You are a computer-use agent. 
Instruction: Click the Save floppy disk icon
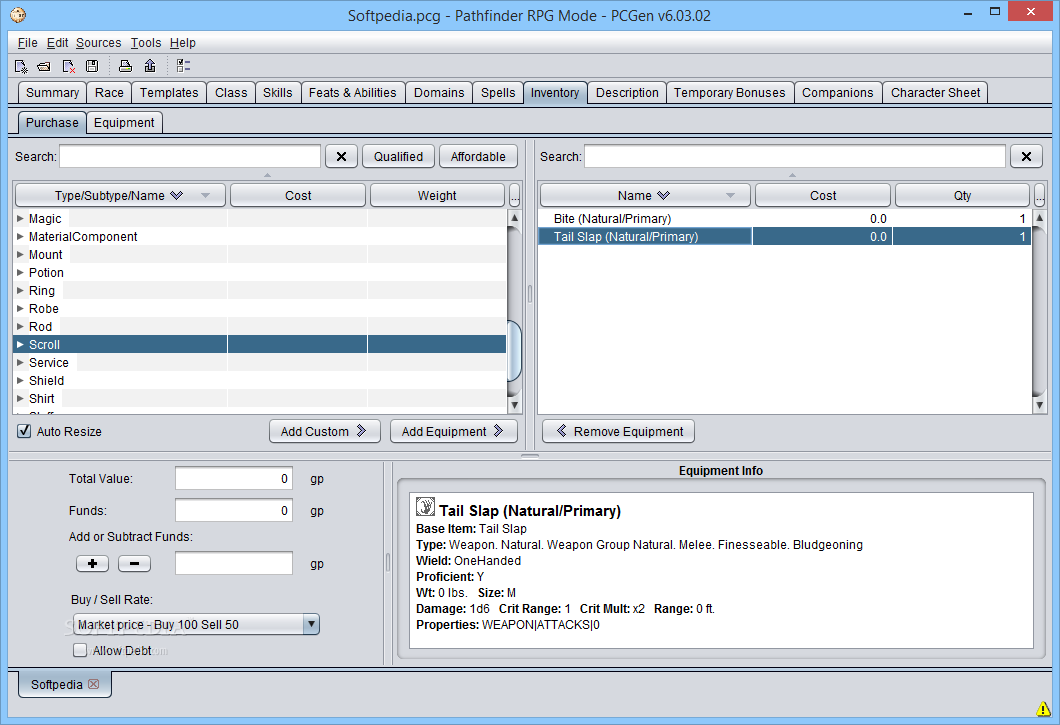pos(92,66)
